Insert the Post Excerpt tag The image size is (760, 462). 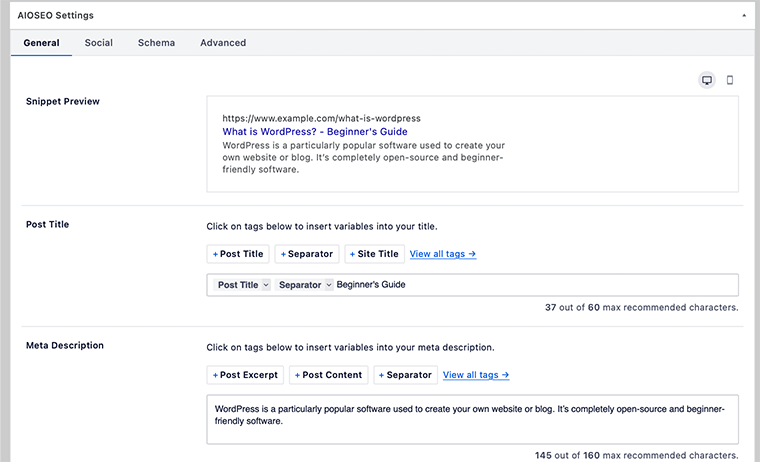pos(245,375)
